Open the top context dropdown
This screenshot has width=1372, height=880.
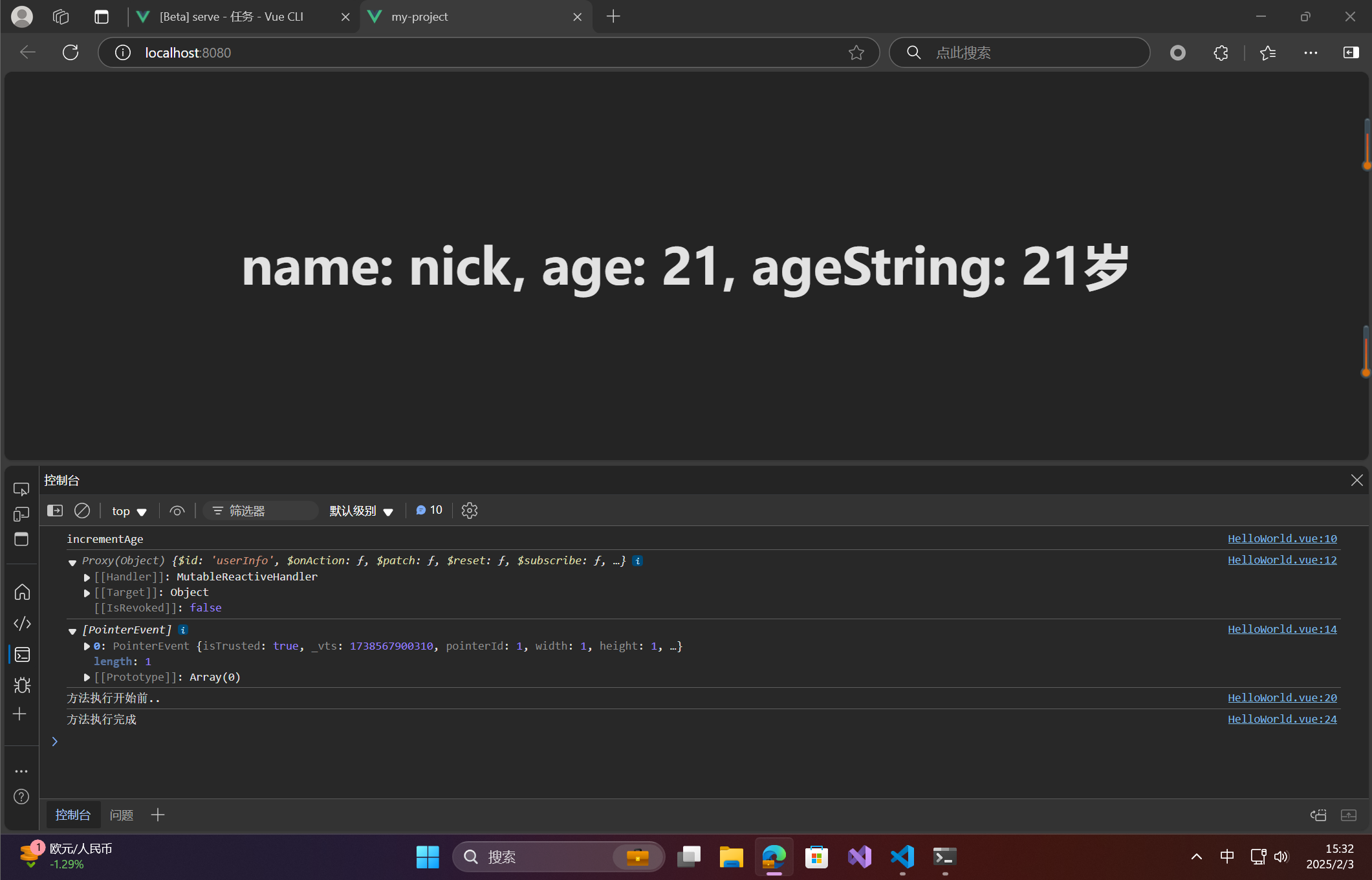tap(129, 511)
